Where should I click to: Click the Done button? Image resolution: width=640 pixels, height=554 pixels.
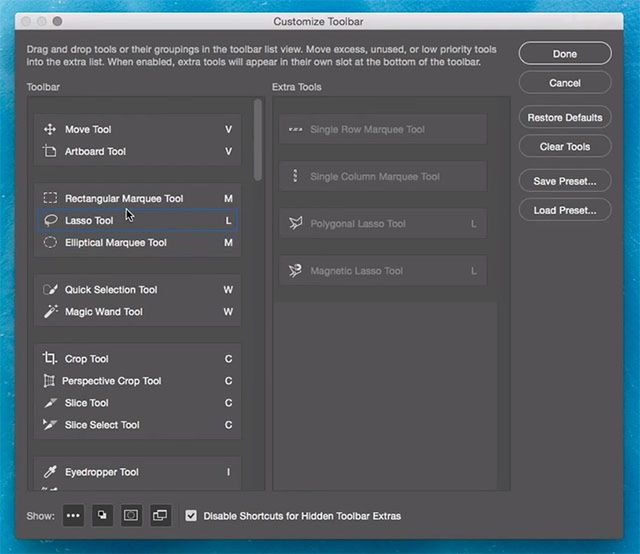(x=565, y=53)
